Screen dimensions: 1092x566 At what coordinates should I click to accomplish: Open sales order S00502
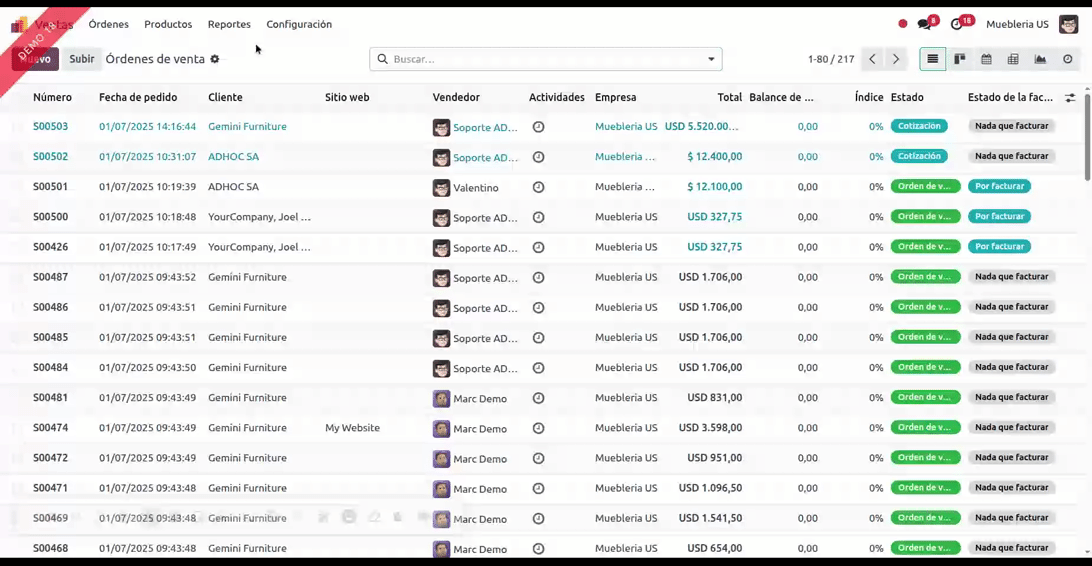pyautogui.click(x=50, y=157)
